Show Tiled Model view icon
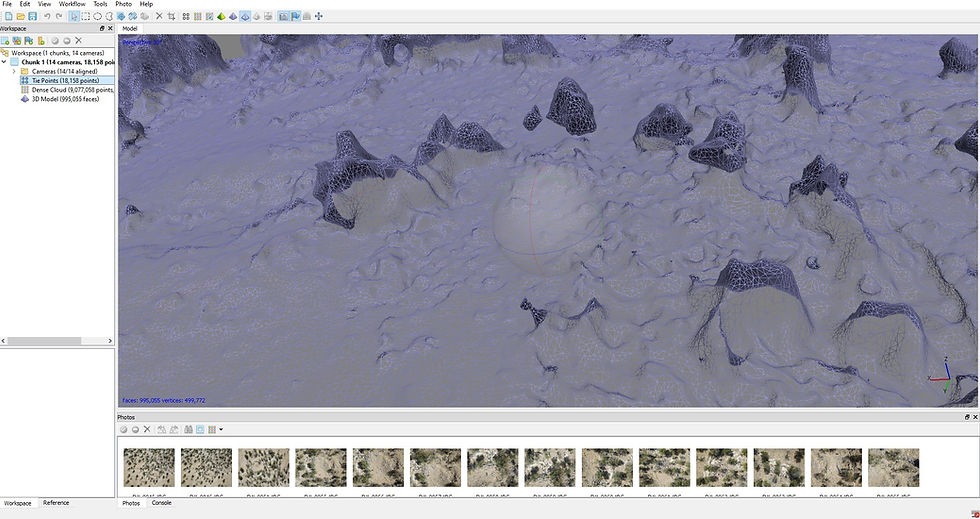Image resolution: width=980 pixels, height=519 pixels. [x=268, y=16]
